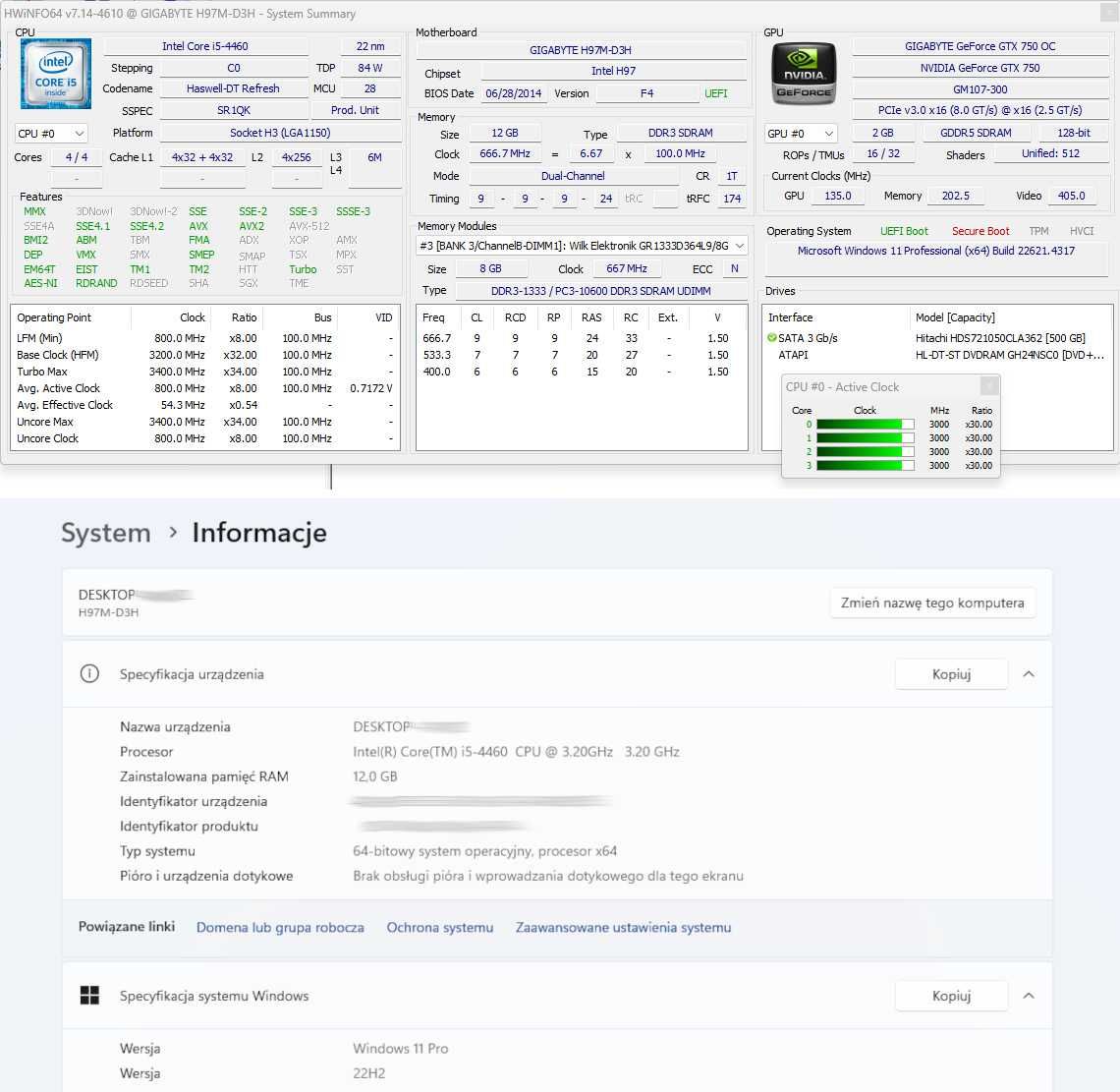The height and width of the screenshot is (1092, 1120).
Task: Select the Turbo Max operating point row
Action: click(x=205, y=372)
